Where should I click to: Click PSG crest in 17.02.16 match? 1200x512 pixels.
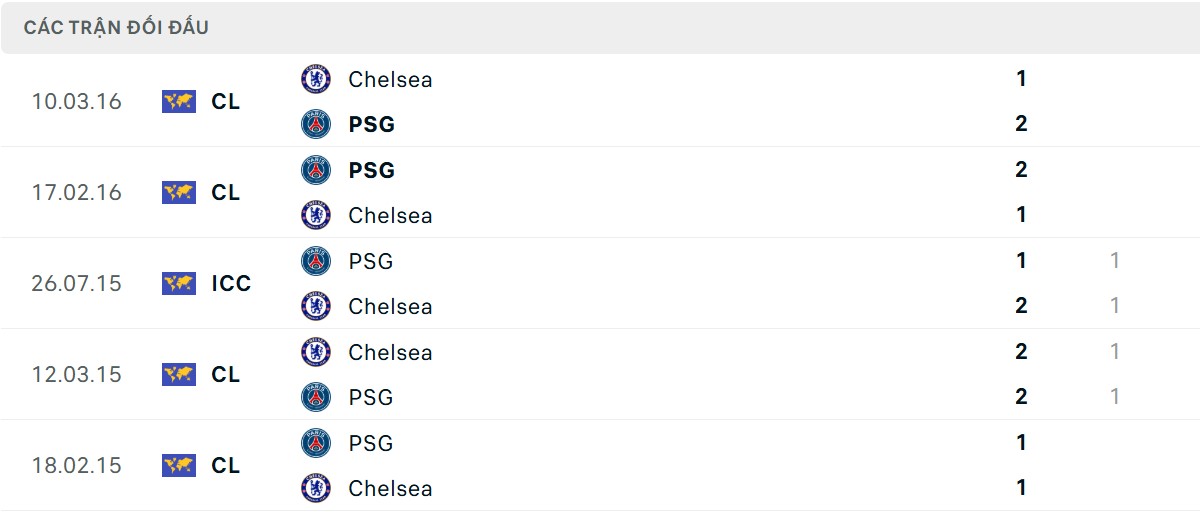[316, 170]
